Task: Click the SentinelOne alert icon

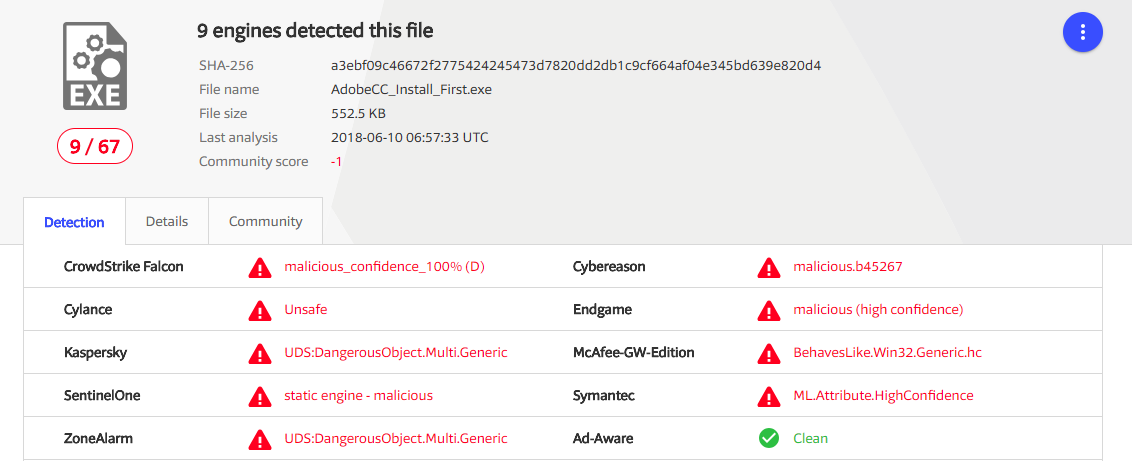Action: (260, 396)
